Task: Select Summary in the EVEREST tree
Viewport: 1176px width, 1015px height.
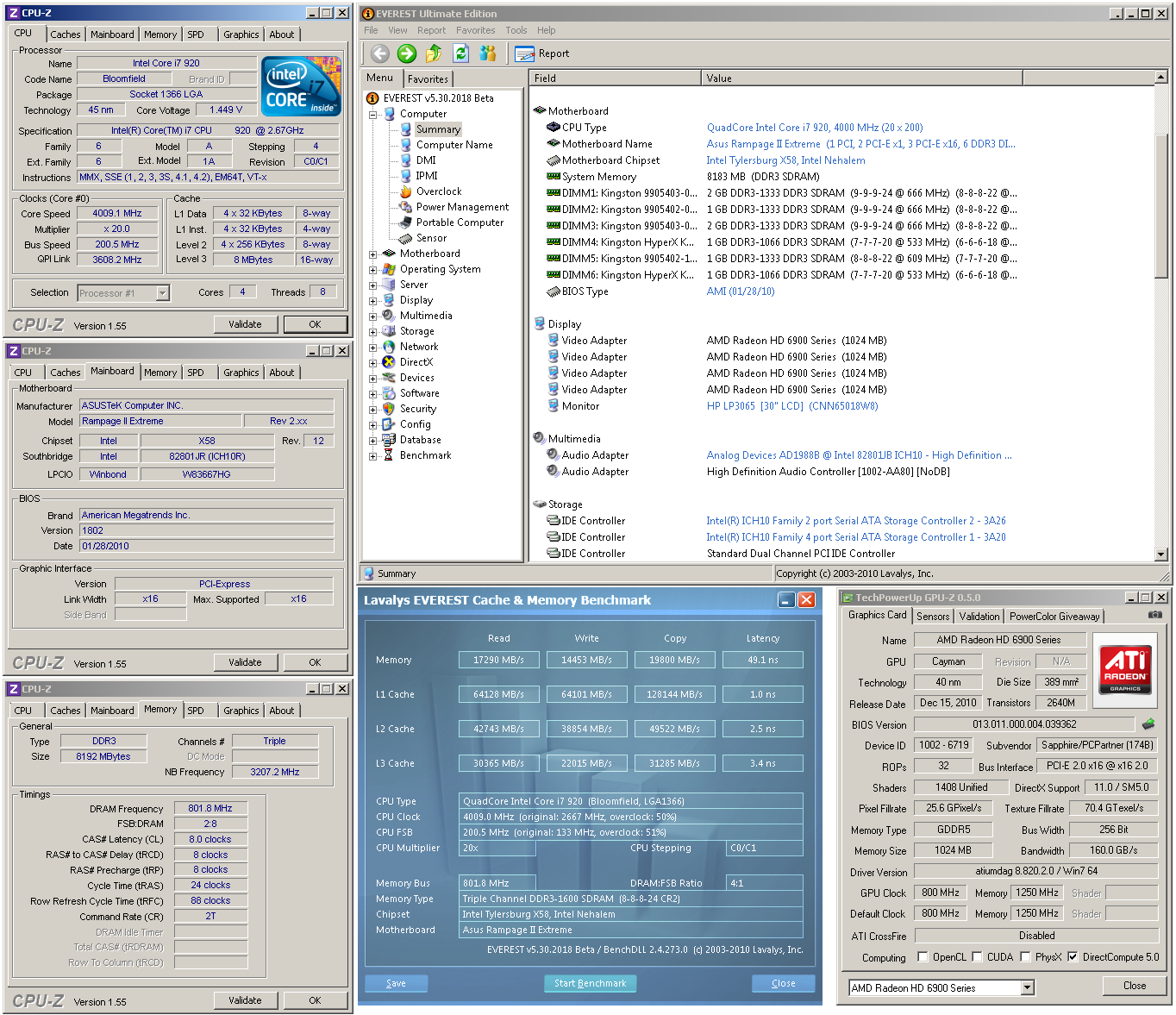Action: [438, 129]
